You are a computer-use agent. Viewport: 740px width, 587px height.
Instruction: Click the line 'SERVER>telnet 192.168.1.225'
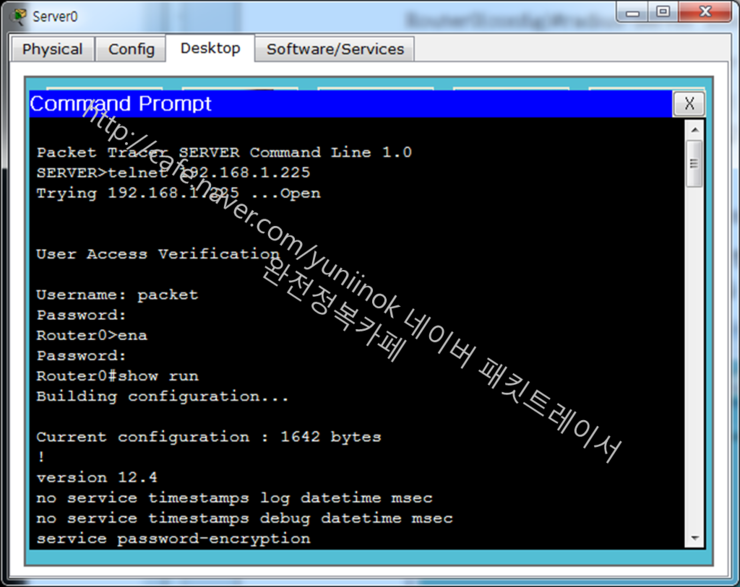pos(173,173)
